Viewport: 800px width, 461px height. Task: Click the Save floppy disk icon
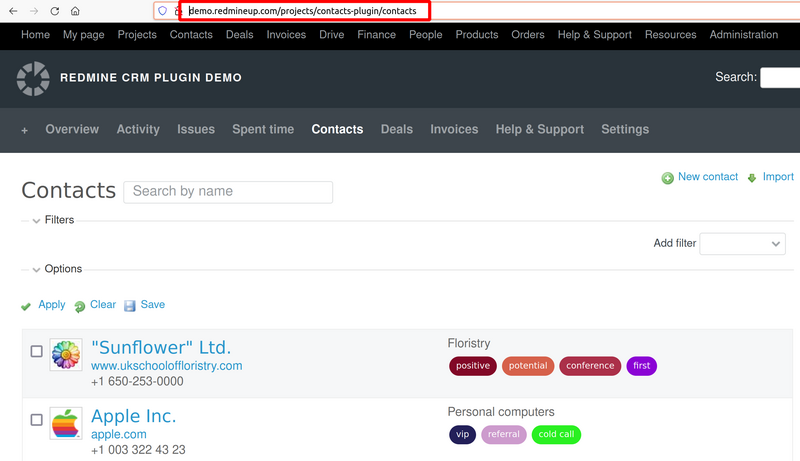coord(130,306)
